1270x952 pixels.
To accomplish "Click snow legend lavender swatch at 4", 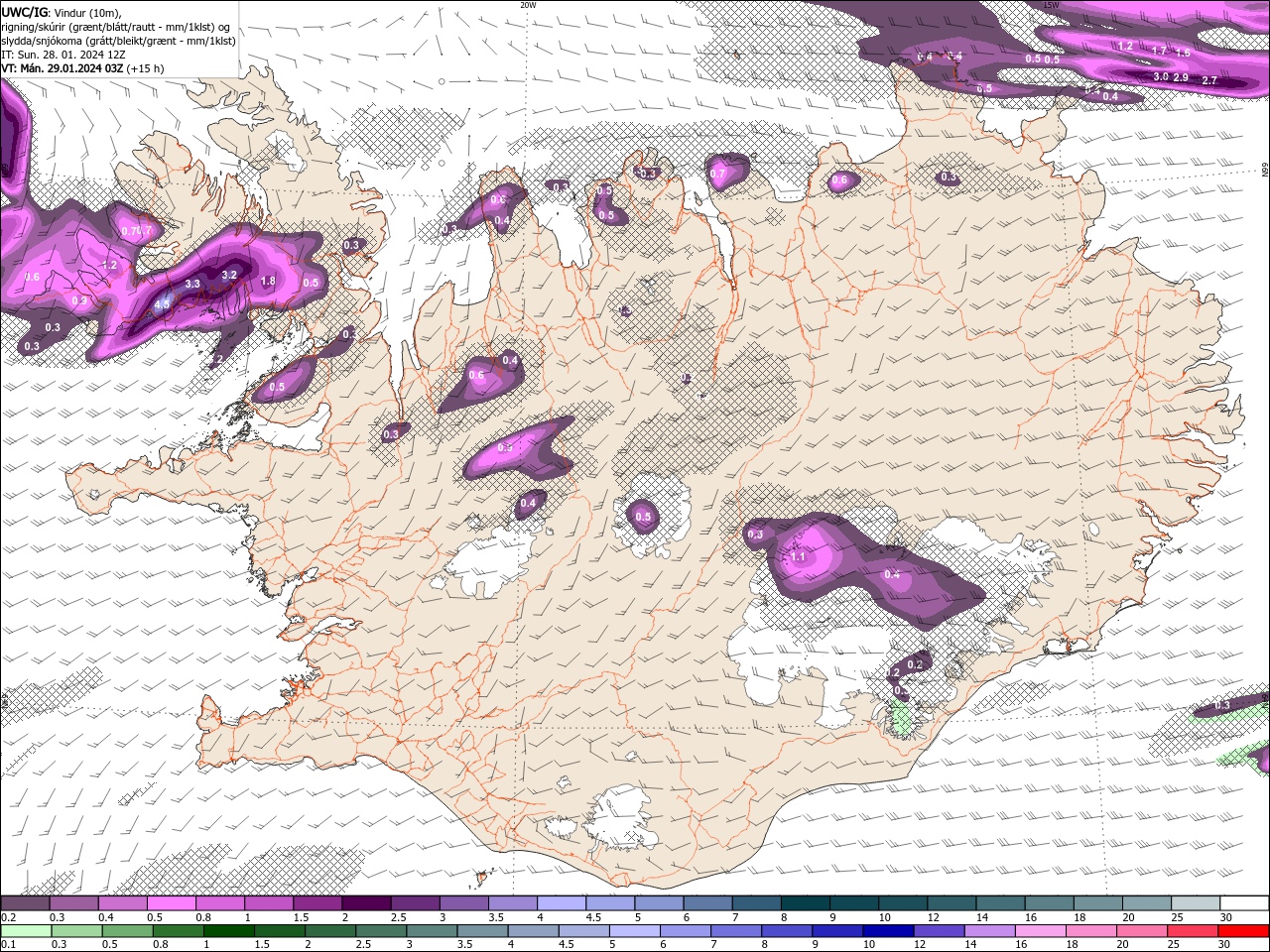I will click(x=562, y=903).
